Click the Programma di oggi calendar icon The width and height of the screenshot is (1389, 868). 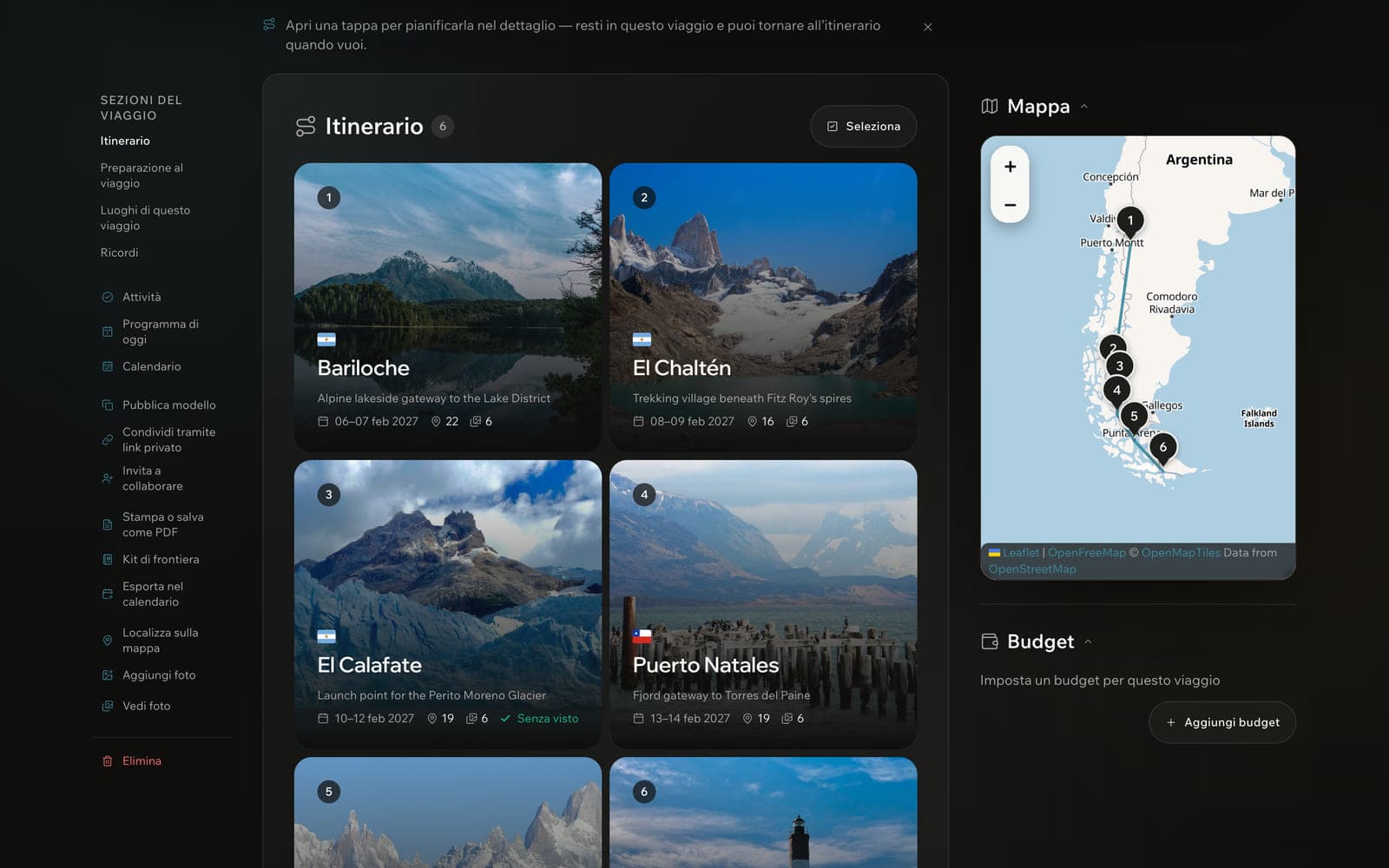(108, 332)
